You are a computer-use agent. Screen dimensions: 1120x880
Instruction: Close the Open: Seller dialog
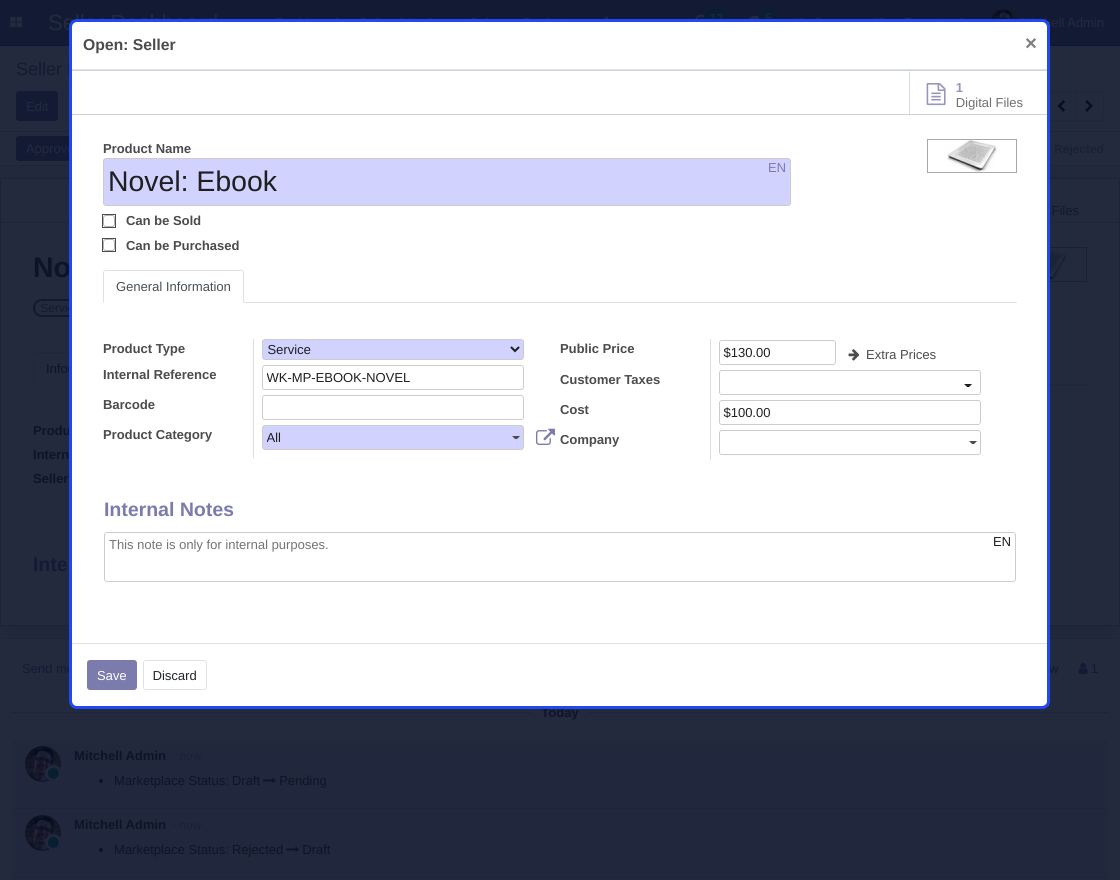1030,44
